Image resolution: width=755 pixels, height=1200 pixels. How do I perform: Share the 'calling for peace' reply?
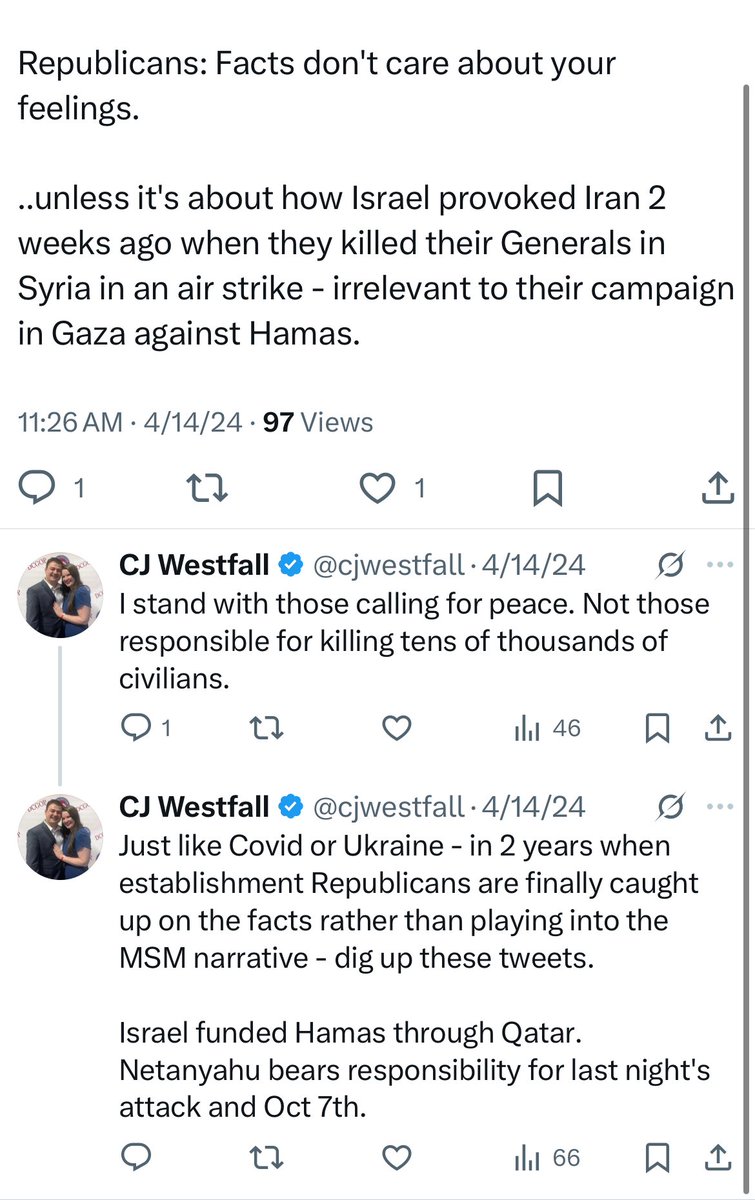point(717,729)
